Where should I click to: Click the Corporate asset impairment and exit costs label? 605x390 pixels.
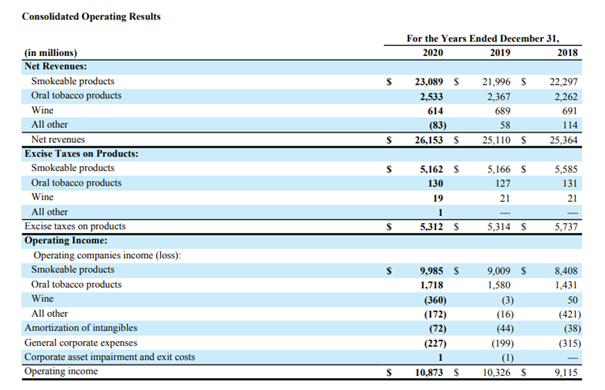110,357
